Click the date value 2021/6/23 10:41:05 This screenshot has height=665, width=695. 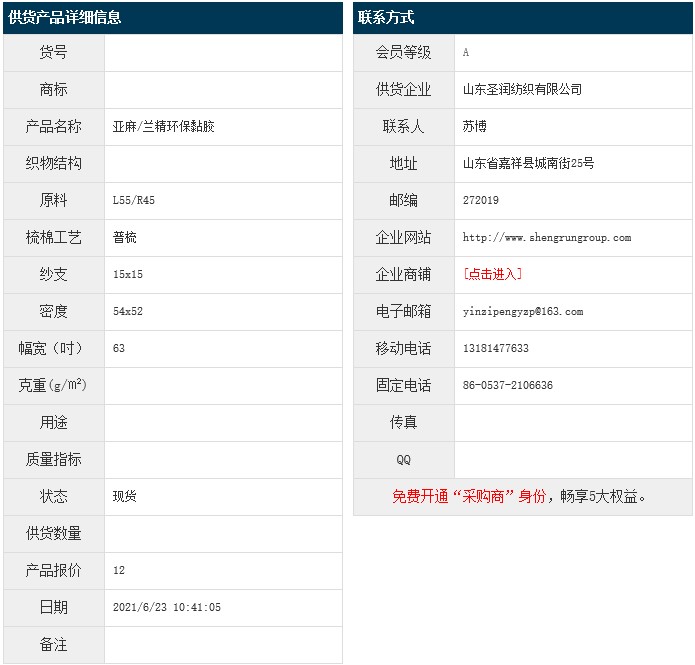point(167,608)
